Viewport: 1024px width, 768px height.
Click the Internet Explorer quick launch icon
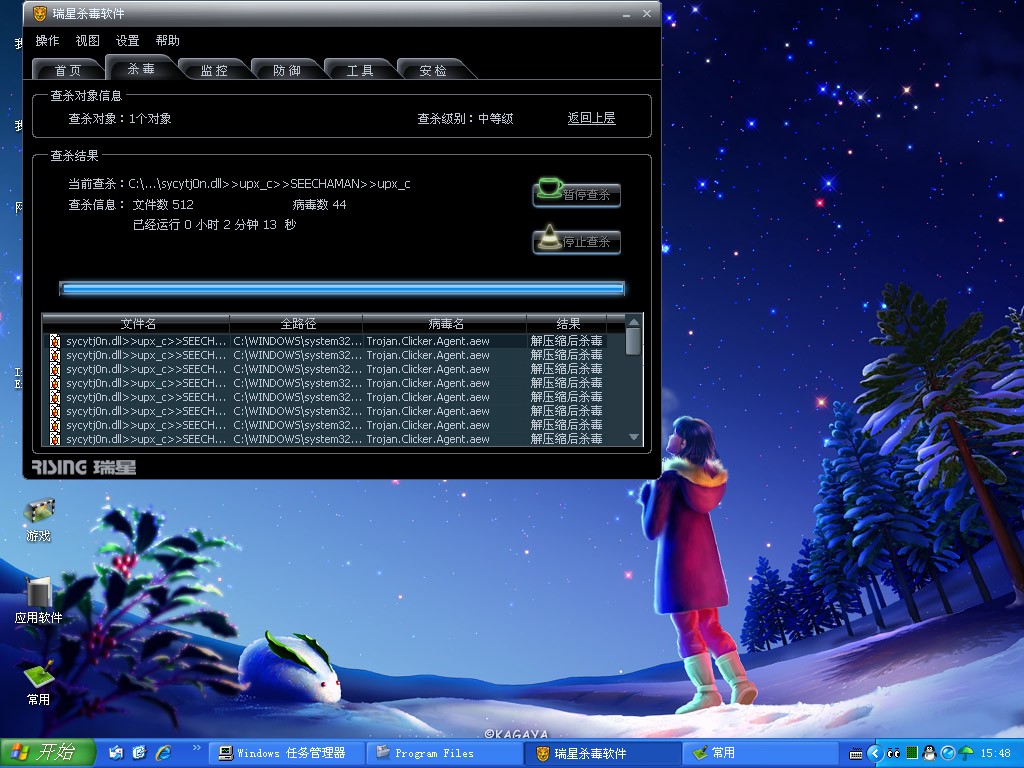(161, 752)
